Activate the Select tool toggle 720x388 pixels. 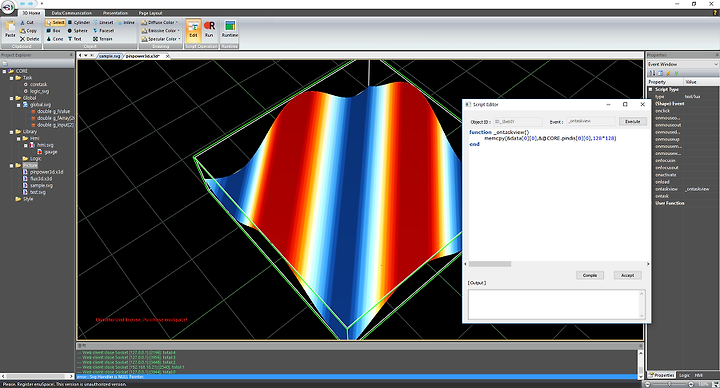point(55,22)
